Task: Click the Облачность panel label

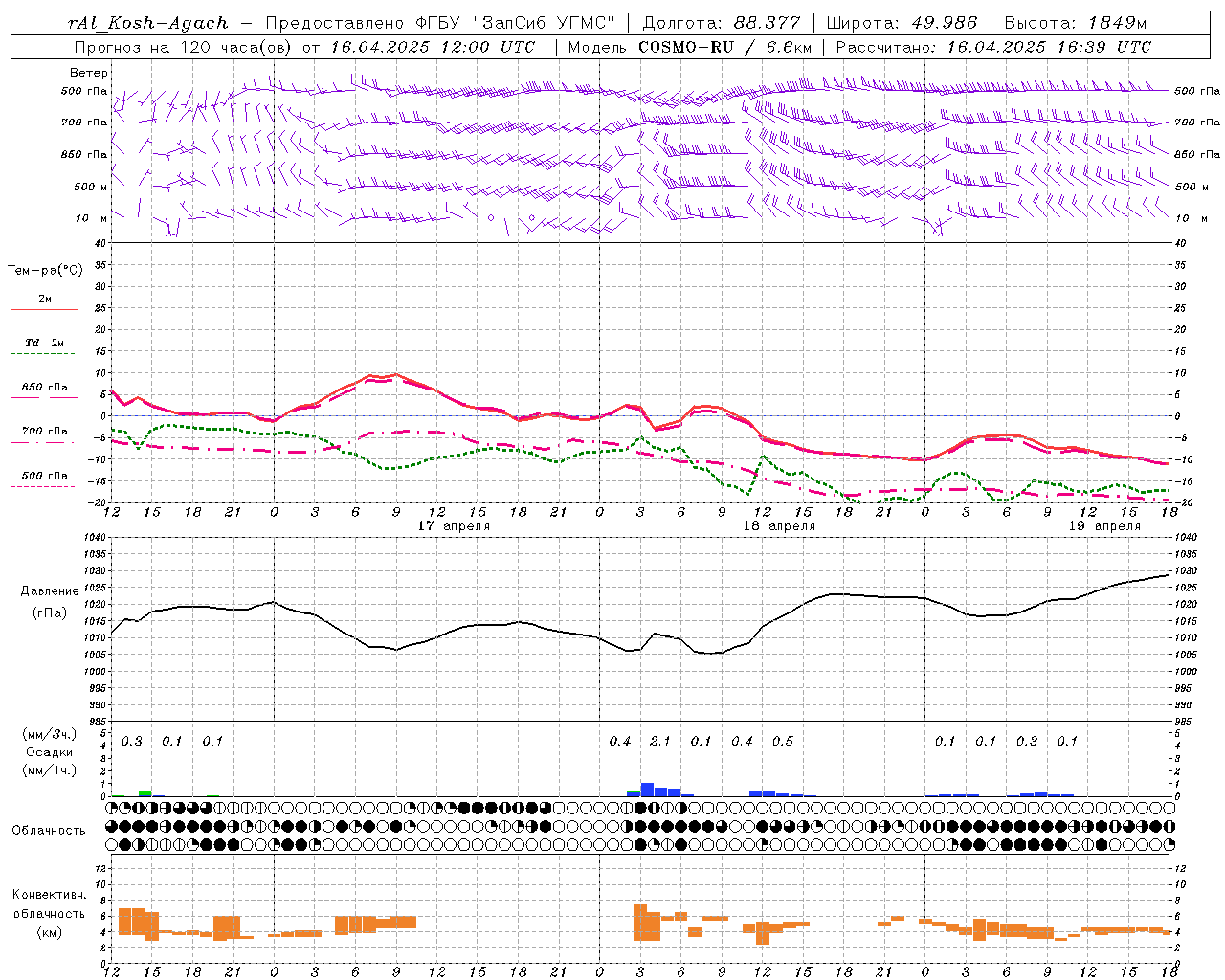Action: tap(49, 831)
